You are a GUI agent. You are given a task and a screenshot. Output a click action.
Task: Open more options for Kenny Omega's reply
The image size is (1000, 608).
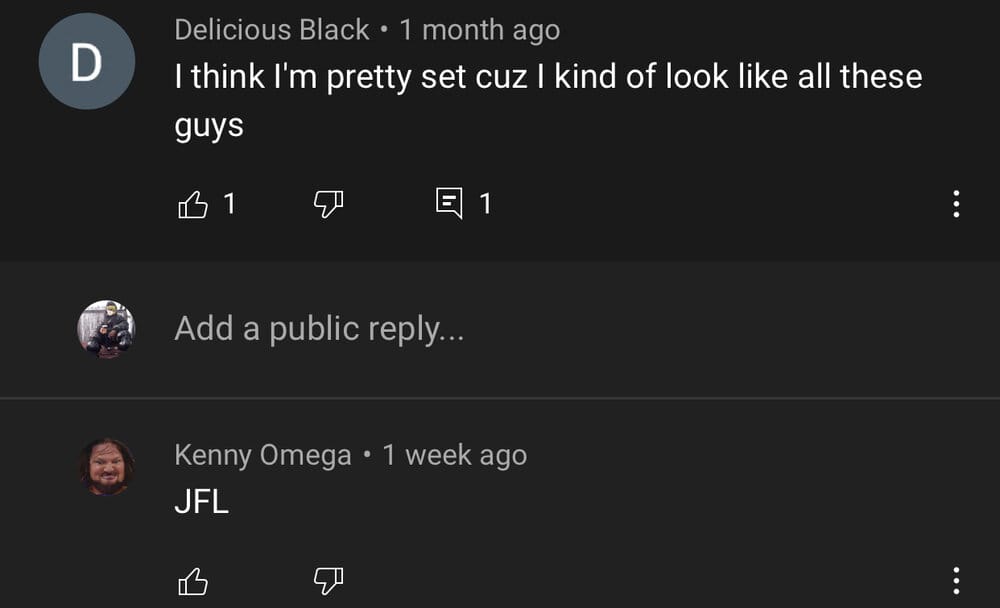click(956, 581)
